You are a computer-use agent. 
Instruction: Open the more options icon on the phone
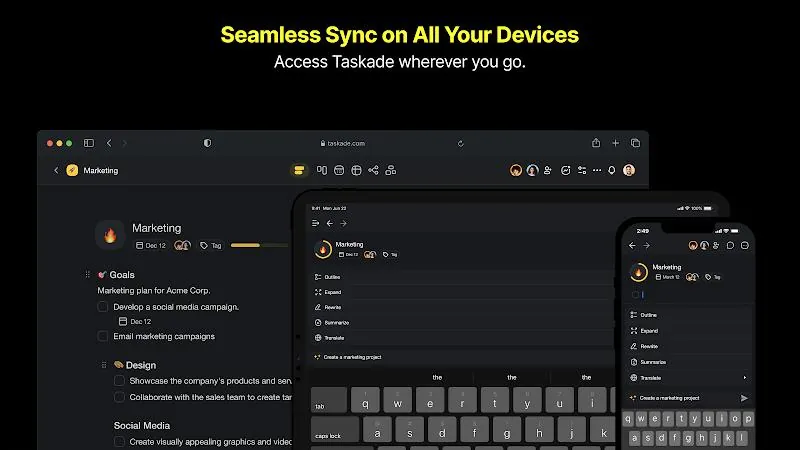(745, 245)
